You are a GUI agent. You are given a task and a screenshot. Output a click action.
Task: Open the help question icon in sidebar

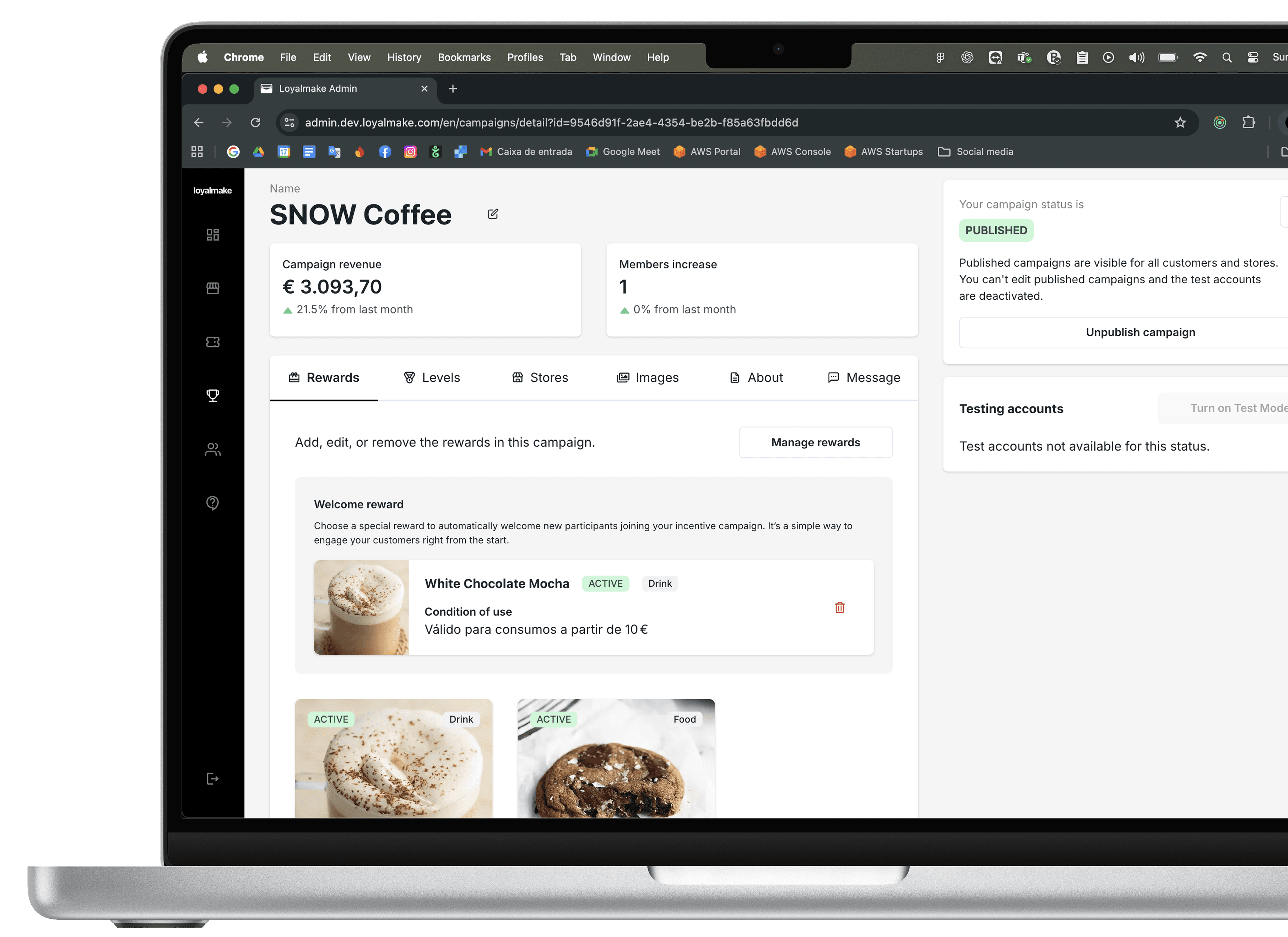[212, 503]
